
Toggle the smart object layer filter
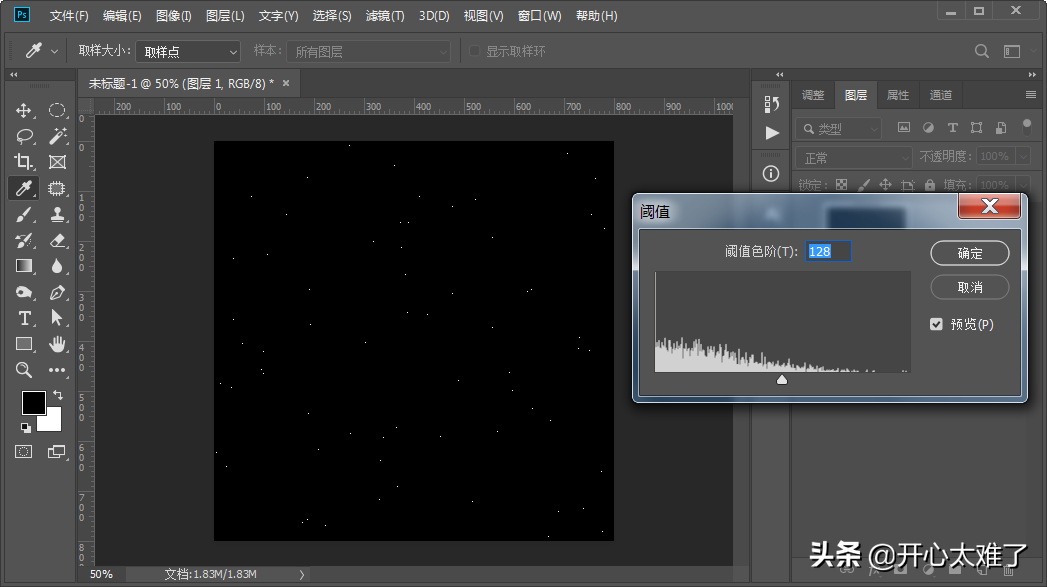[x=1001, y=128]
